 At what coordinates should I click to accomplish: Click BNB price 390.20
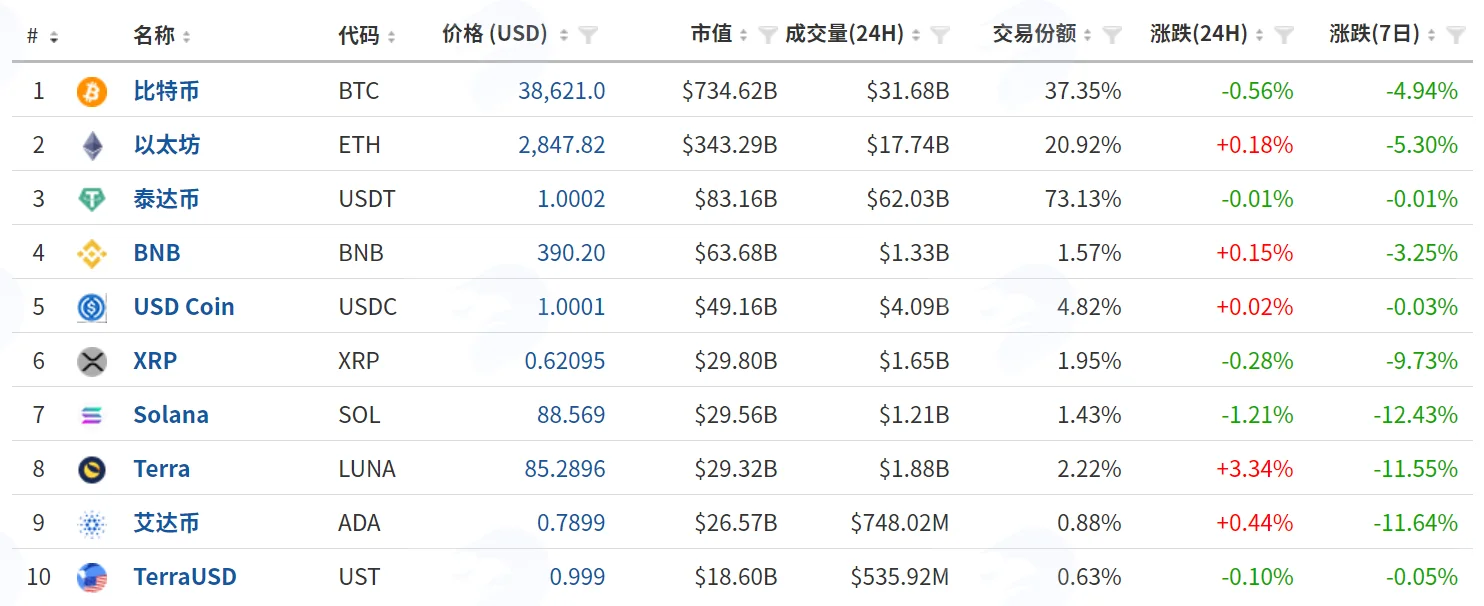[x=571, y=253]
